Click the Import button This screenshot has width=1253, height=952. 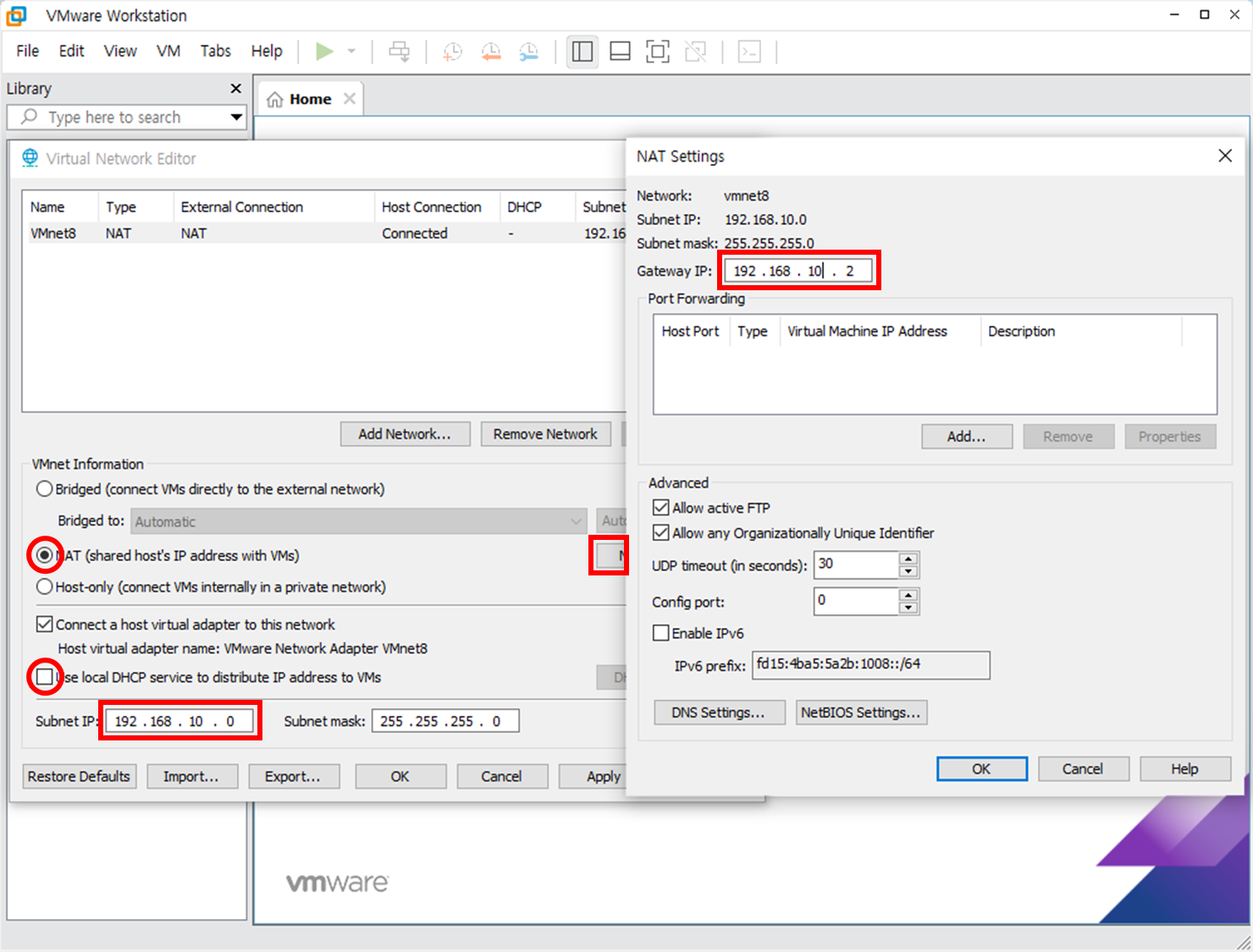(192, 776)
